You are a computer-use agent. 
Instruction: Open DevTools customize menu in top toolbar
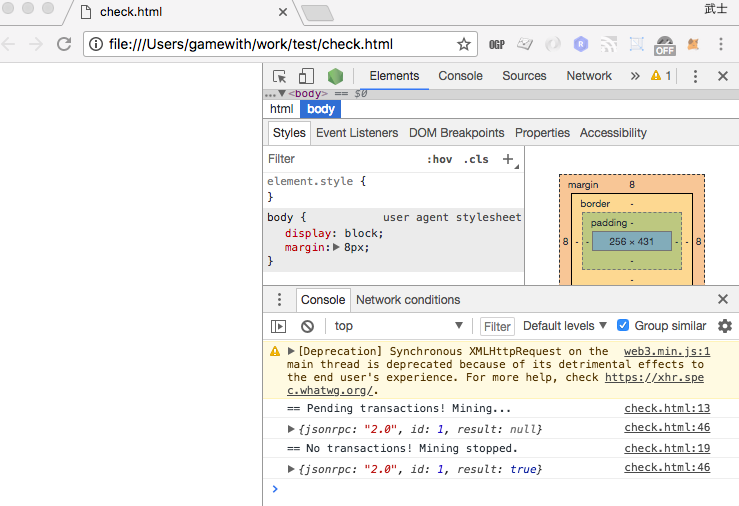tap(695, 76)
